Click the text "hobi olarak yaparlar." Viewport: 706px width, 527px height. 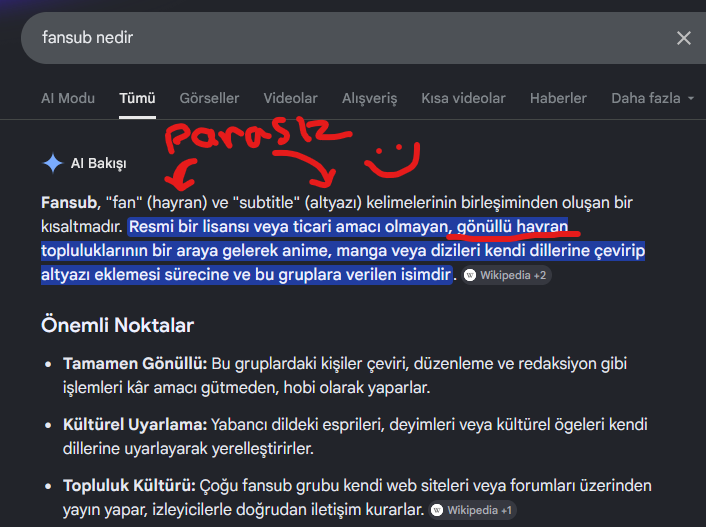[x=357, y=388]
